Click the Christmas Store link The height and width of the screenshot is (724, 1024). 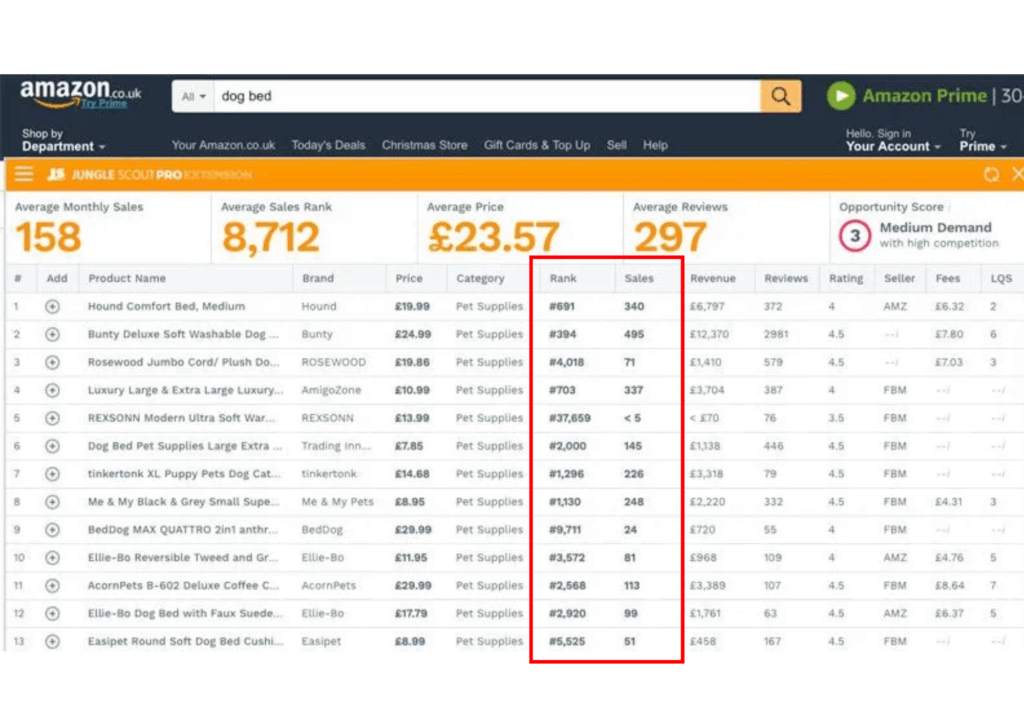(x=424, y=145)
